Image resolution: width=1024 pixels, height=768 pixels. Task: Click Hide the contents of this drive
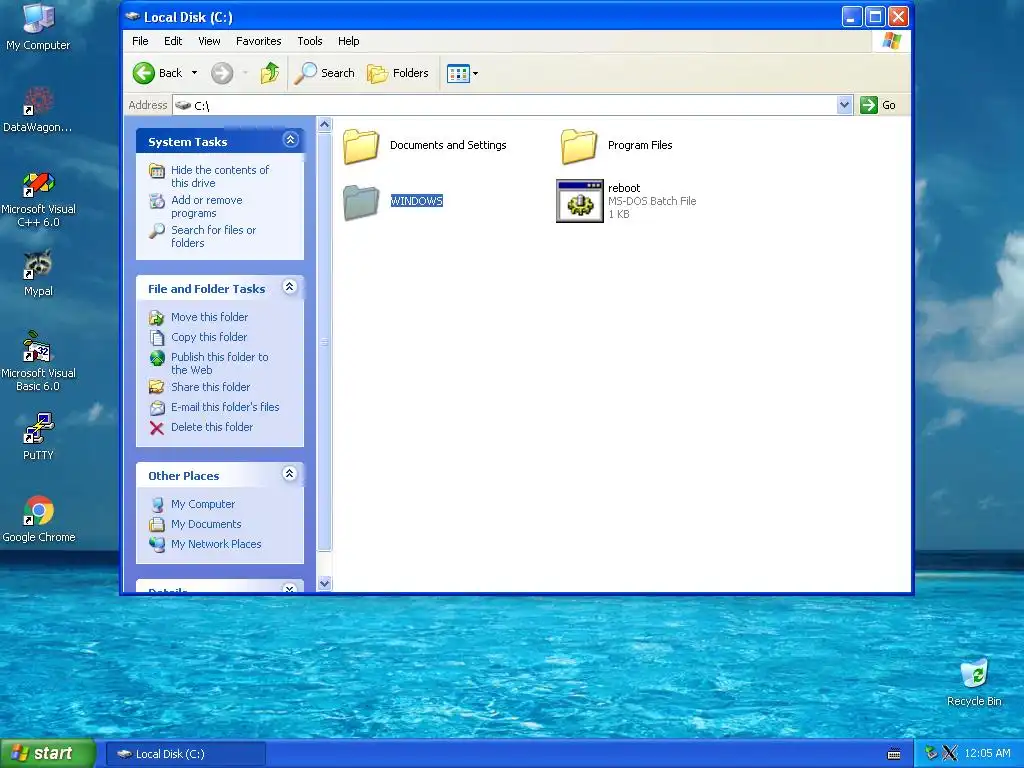219,176
